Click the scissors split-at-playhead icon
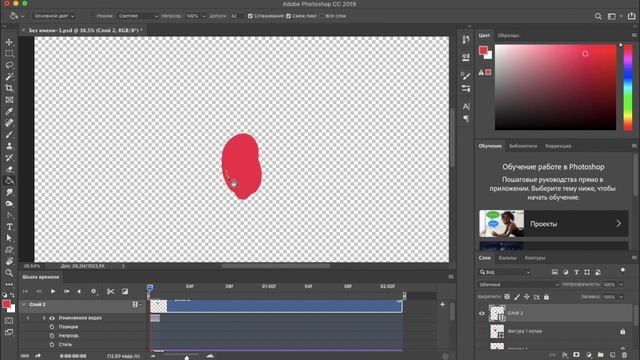This screenshot has width=640, height=360. pos(110,291)
